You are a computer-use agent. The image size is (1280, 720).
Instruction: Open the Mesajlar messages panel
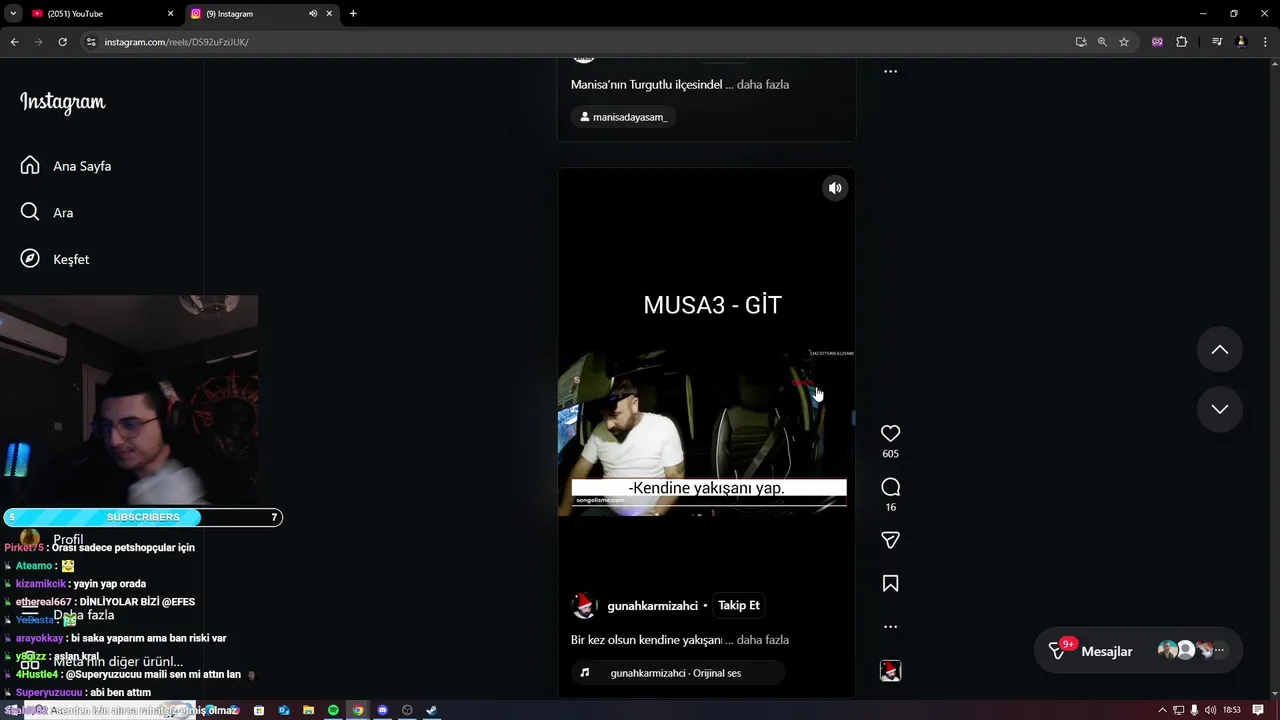[x=1138, y=651]
